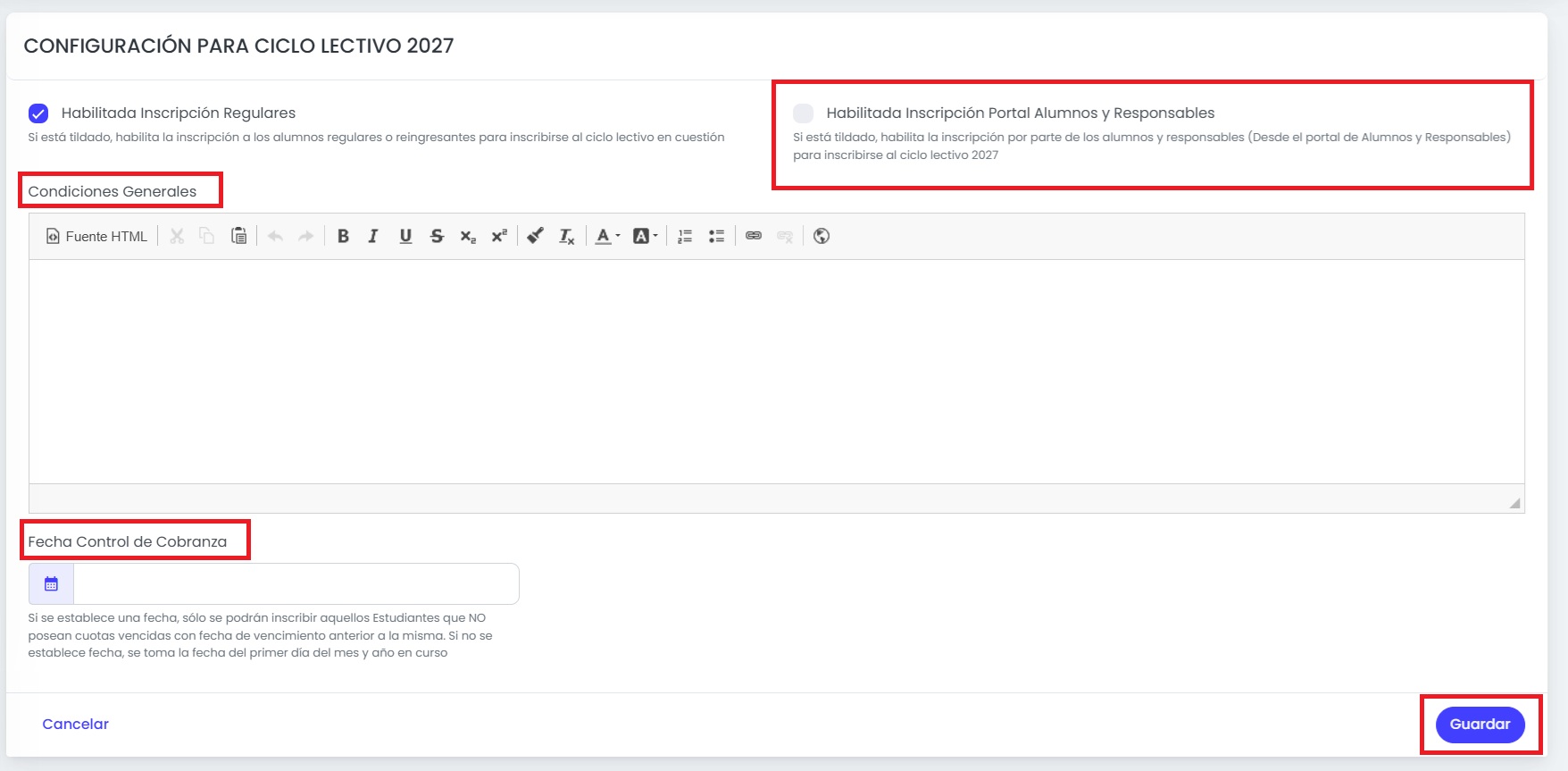Enable Inscripción Portal Alumnos y Responsables checkbox
Image resolution: width=1568 pixels, height=771 pixels.
pyautogui.click(x=804, y=113)
